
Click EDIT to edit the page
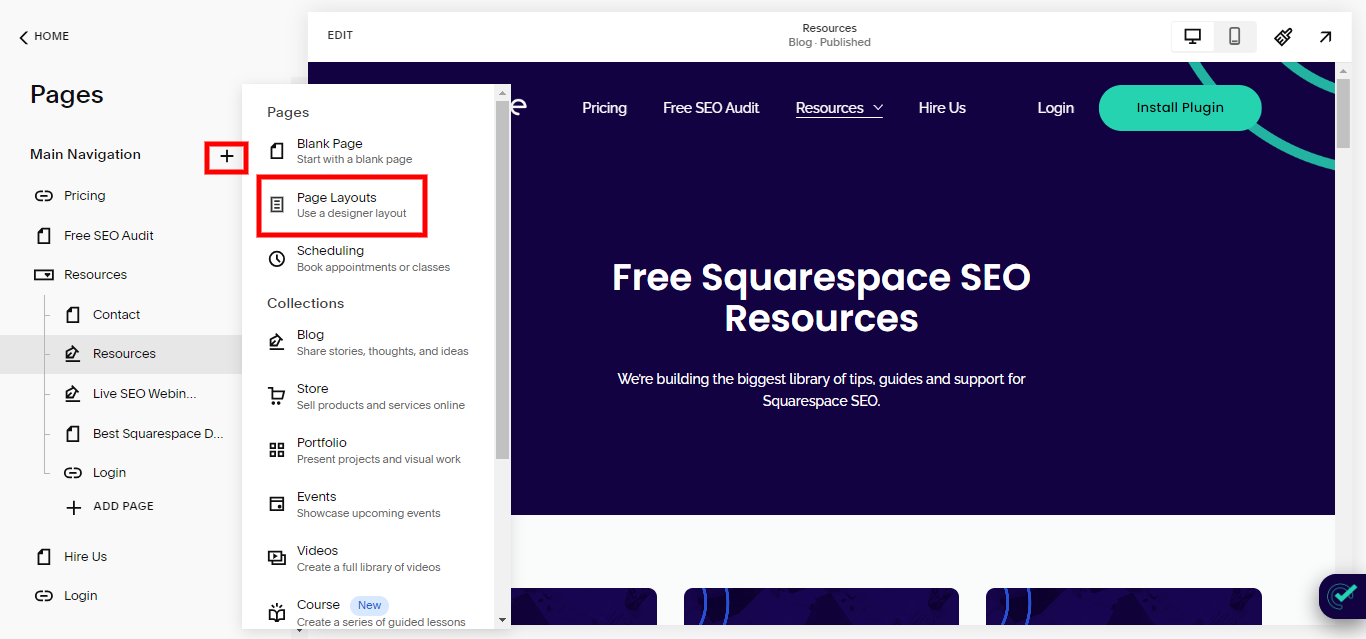(x=340, y=34)
